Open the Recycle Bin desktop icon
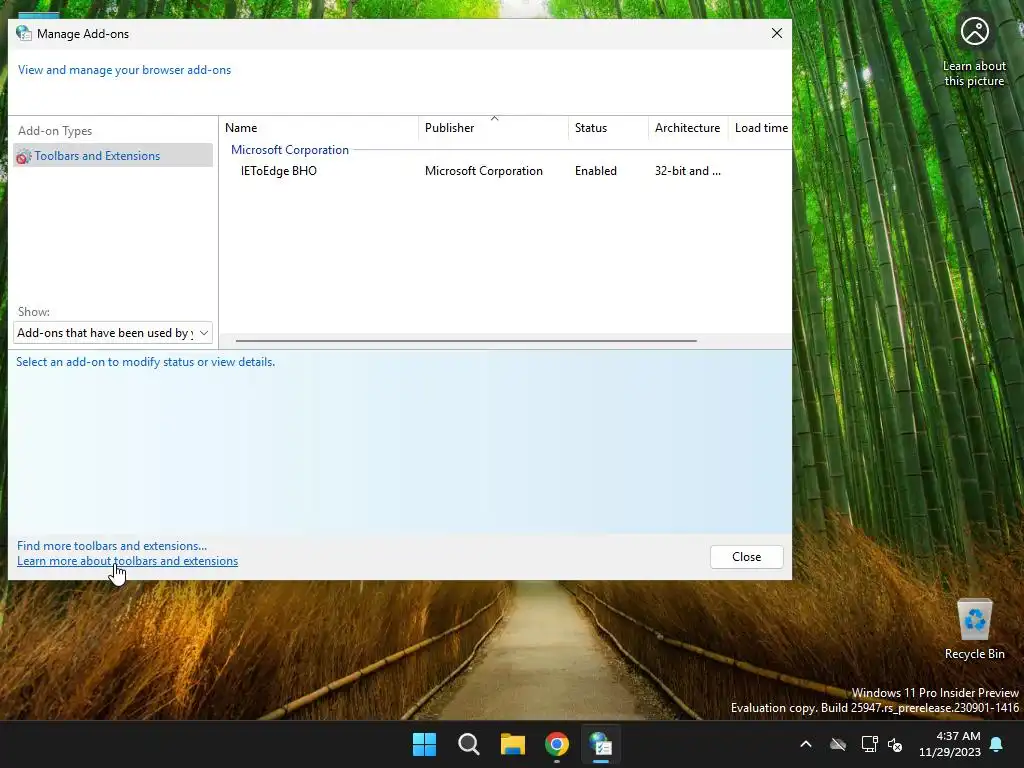The image size is (1024, 768). pos(974,630)
